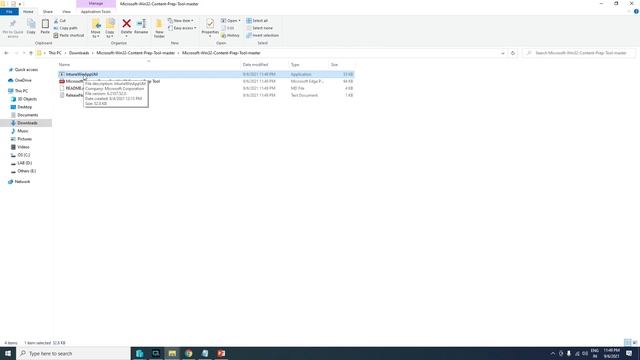Viewport: 640px width, 360px height.
Task: Select the README MD file row
Action: tap(206, 88)
